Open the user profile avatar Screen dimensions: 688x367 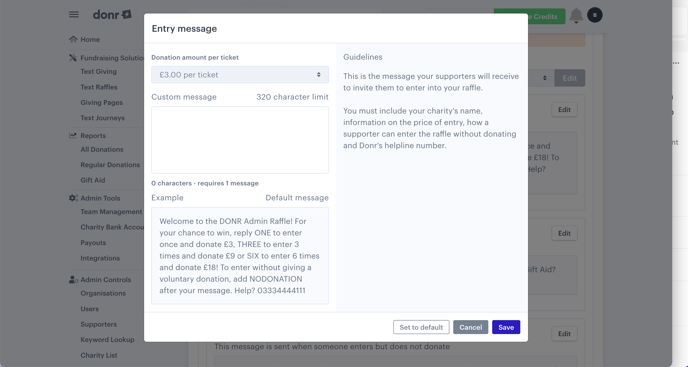coord(595,15)
